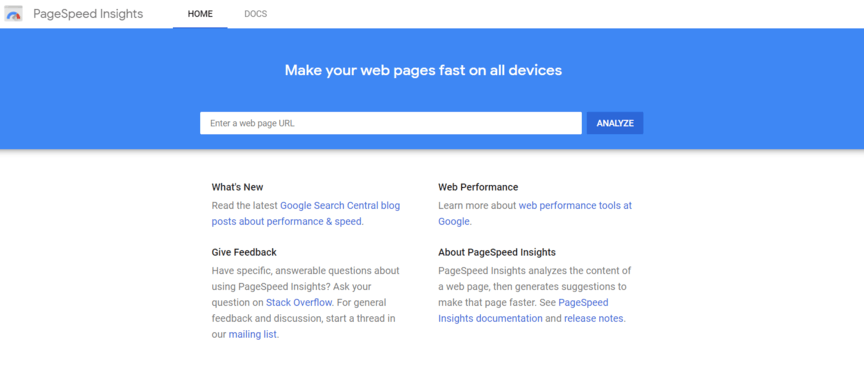Click the 'Make your web pages fast' headline
Image resolution: width=864 pixels, height=375 pixels.
click(x=423, y=70)
